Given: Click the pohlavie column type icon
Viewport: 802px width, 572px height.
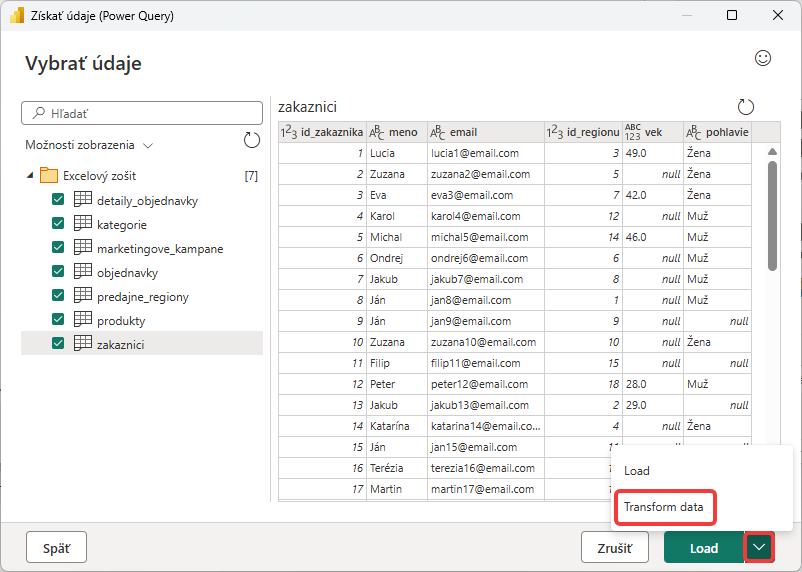Looking at the screenshot, I should (694, 132).
